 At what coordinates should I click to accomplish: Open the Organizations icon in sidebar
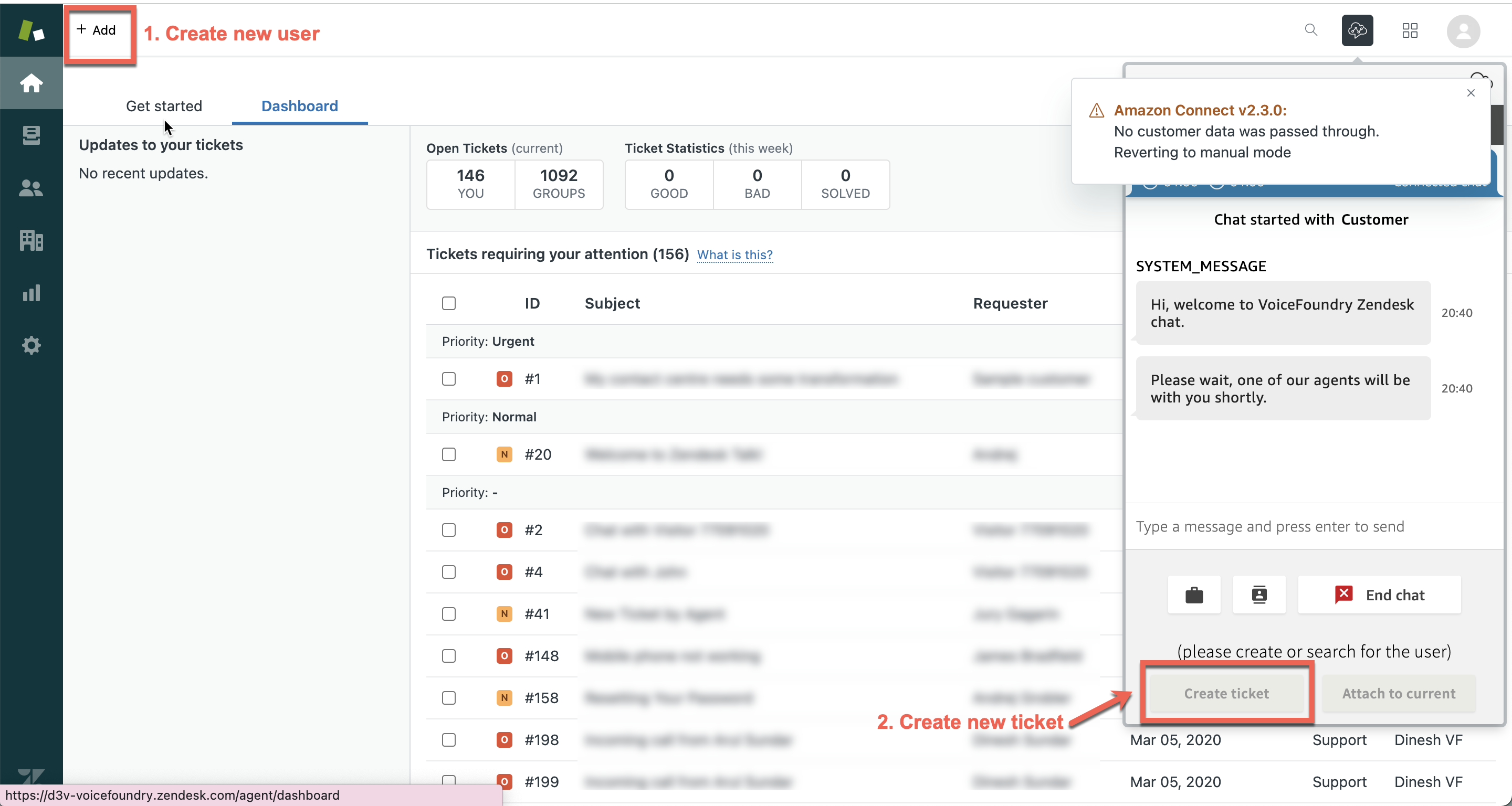click(x=31, y=240)
